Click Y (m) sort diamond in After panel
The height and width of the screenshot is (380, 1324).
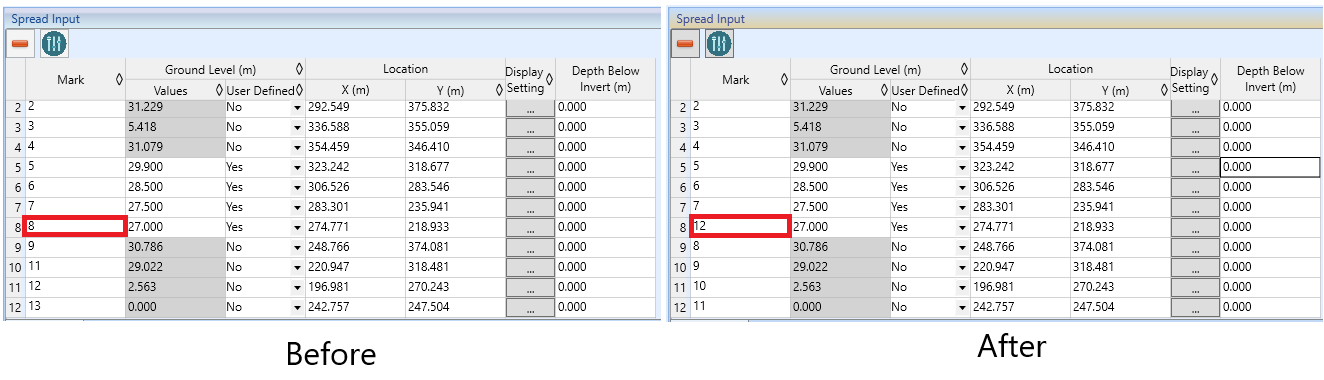point(1164,90)
